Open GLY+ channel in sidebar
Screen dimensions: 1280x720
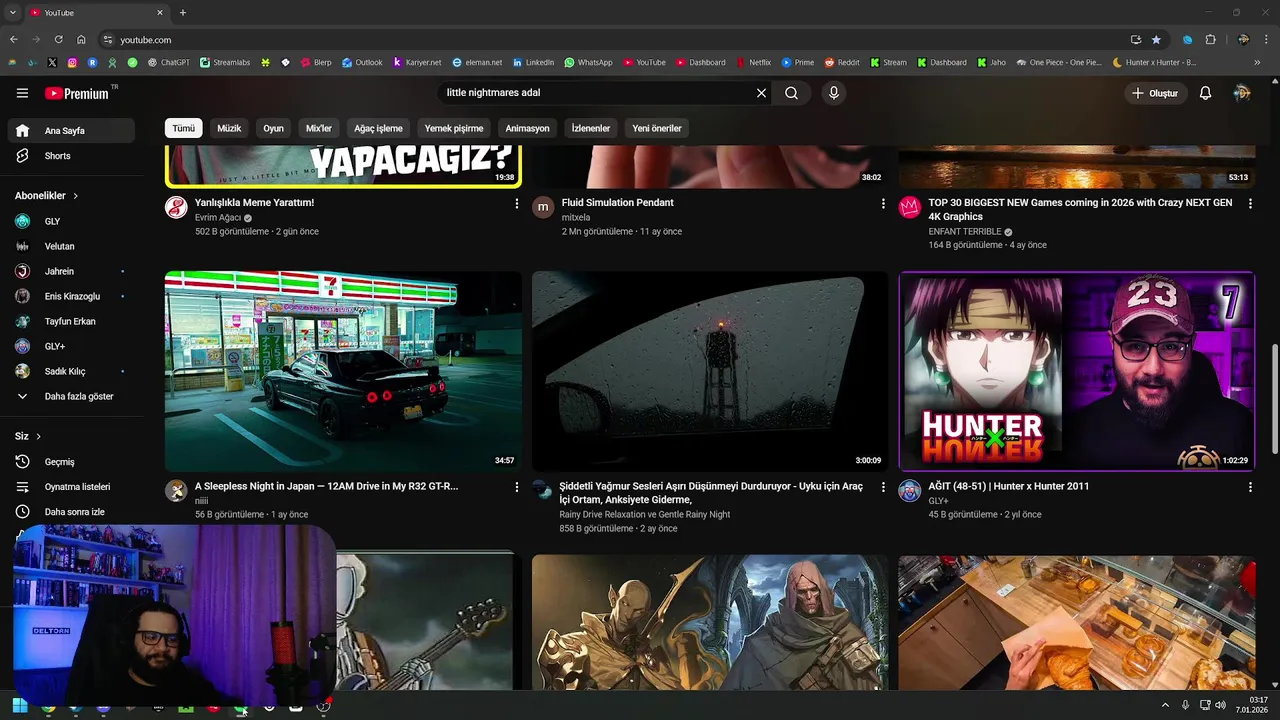click(71, 346)
